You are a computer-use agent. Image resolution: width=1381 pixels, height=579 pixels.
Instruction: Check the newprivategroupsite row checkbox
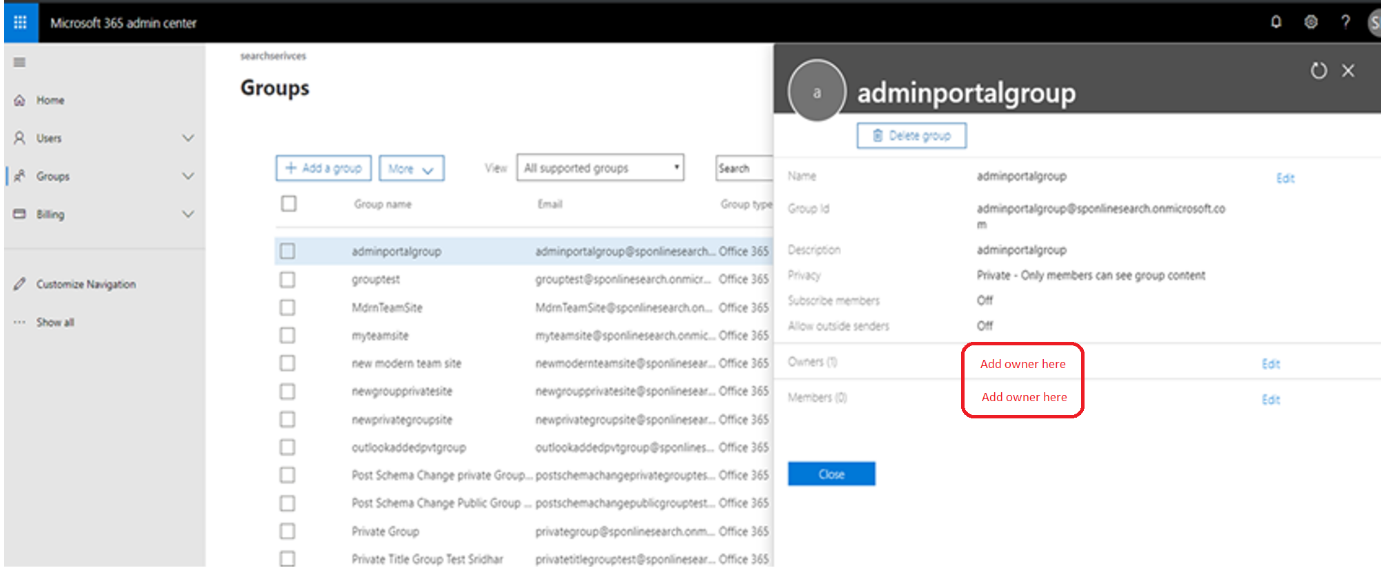(287, 419)
